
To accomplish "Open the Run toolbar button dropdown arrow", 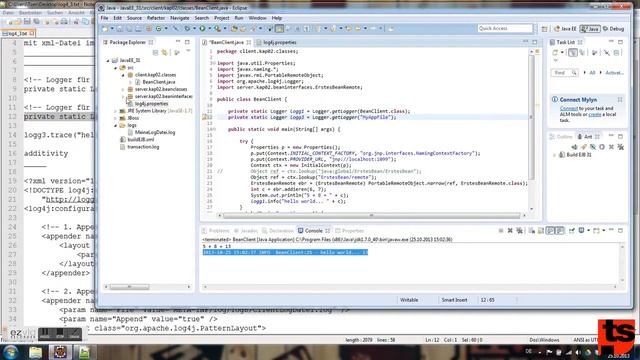I will 209,29.
